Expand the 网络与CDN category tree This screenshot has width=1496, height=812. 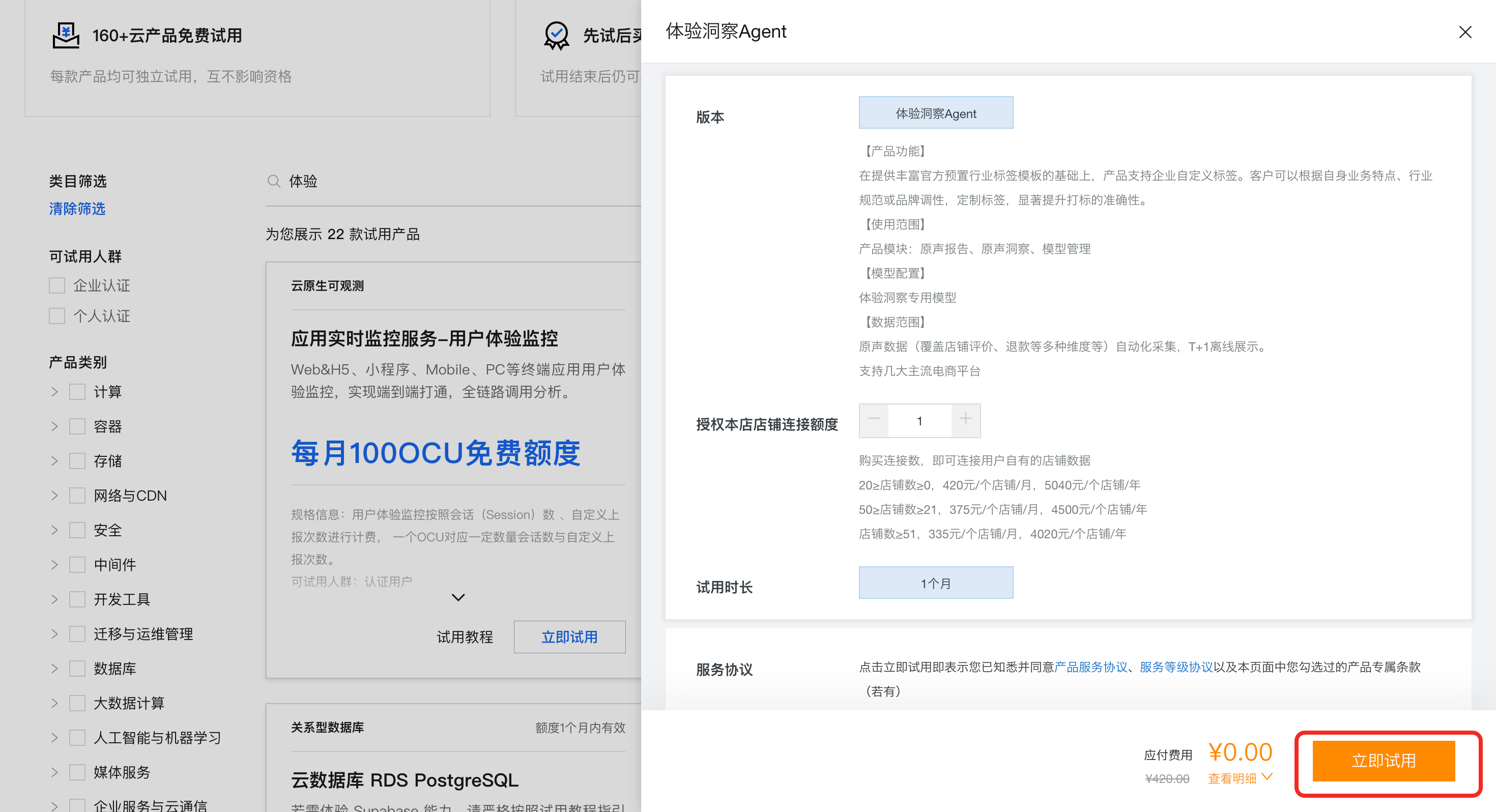pos(54,496)
